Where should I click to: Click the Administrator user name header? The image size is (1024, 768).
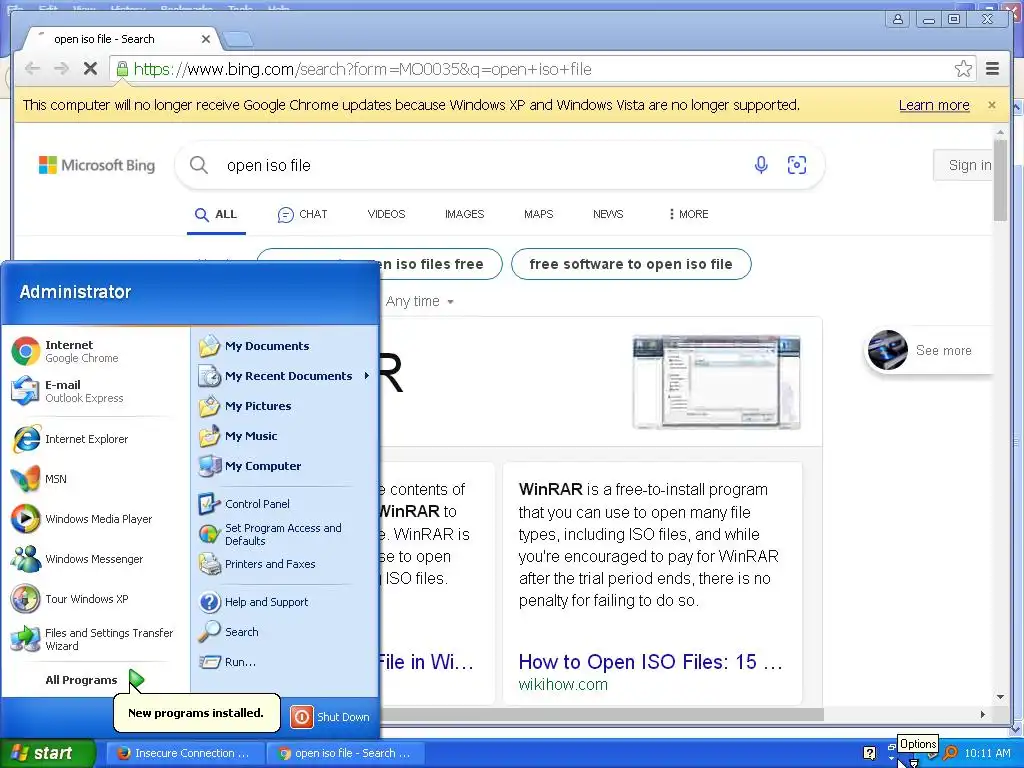pos(75,292)
